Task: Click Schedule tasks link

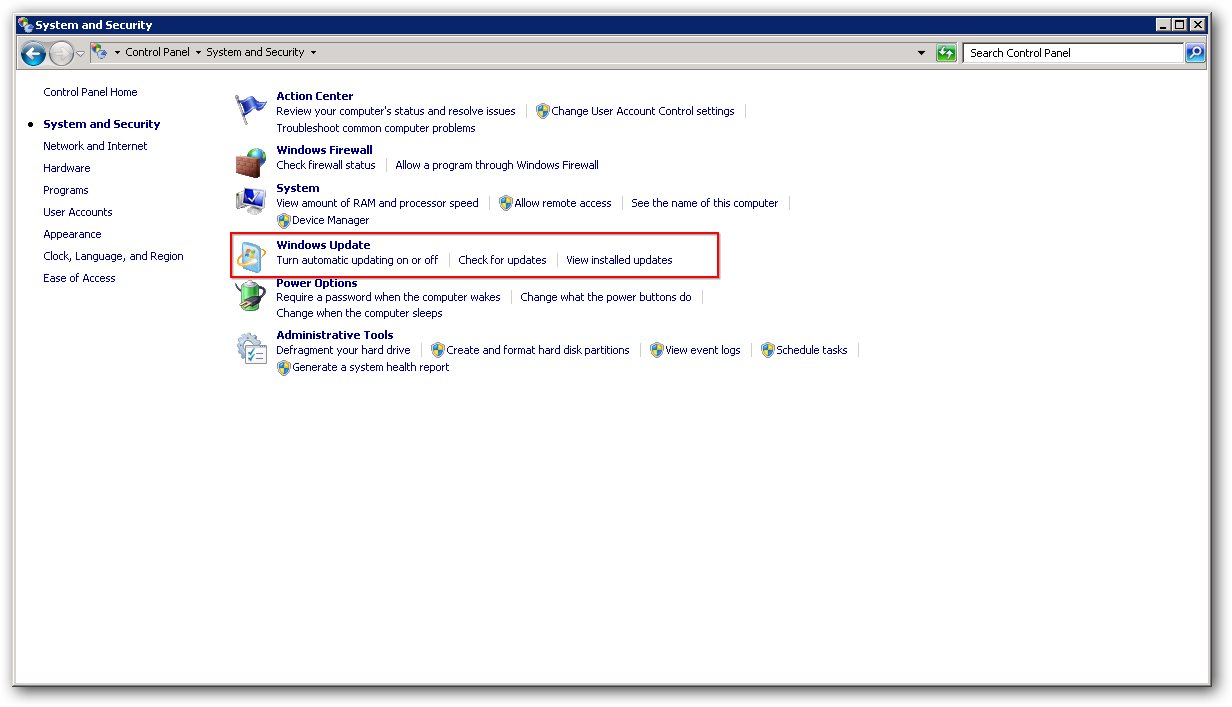Action: pyautogui.click(x=811, y=350)
